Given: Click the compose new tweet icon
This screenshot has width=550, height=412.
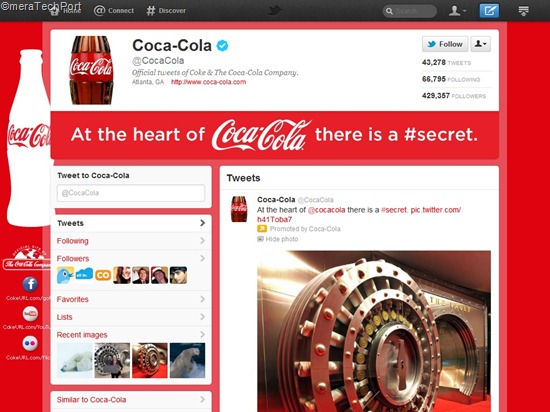Looking at the screenshot, I should coord(489,11).
